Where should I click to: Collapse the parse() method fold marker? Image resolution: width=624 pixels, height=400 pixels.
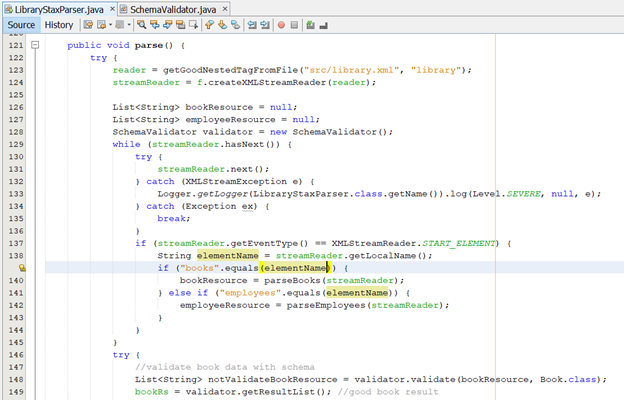[35, 45]
